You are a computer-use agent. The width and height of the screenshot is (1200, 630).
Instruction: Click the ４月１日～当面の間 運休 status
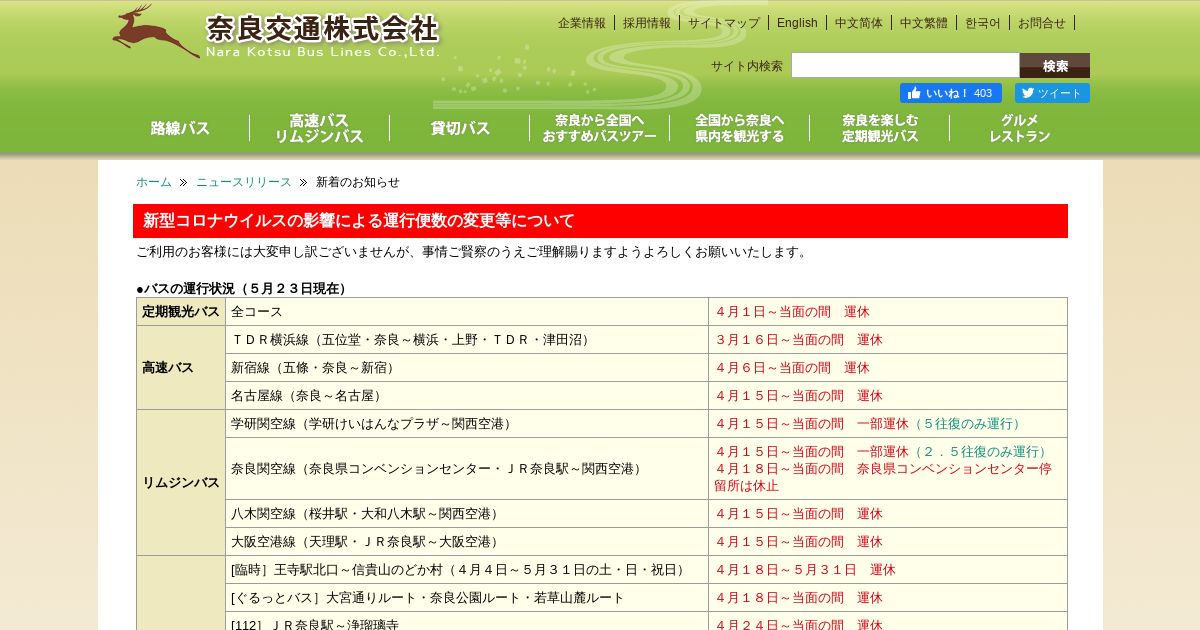792,312
